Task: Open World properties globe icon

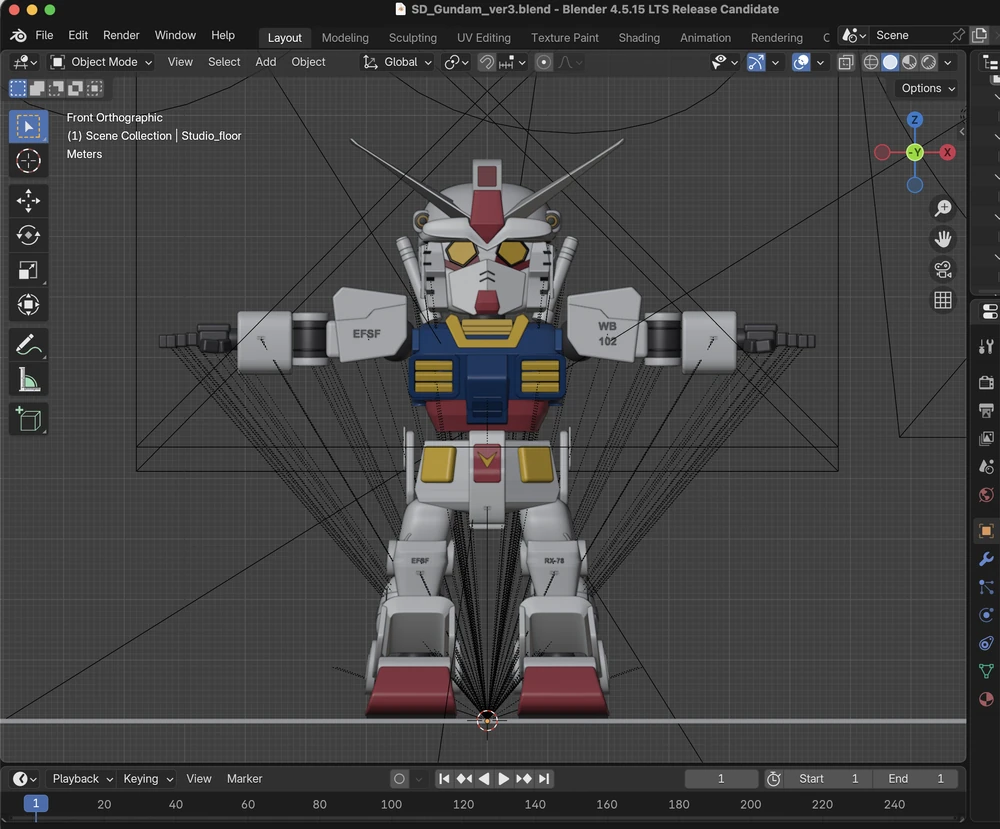Action: coord(986,495)
